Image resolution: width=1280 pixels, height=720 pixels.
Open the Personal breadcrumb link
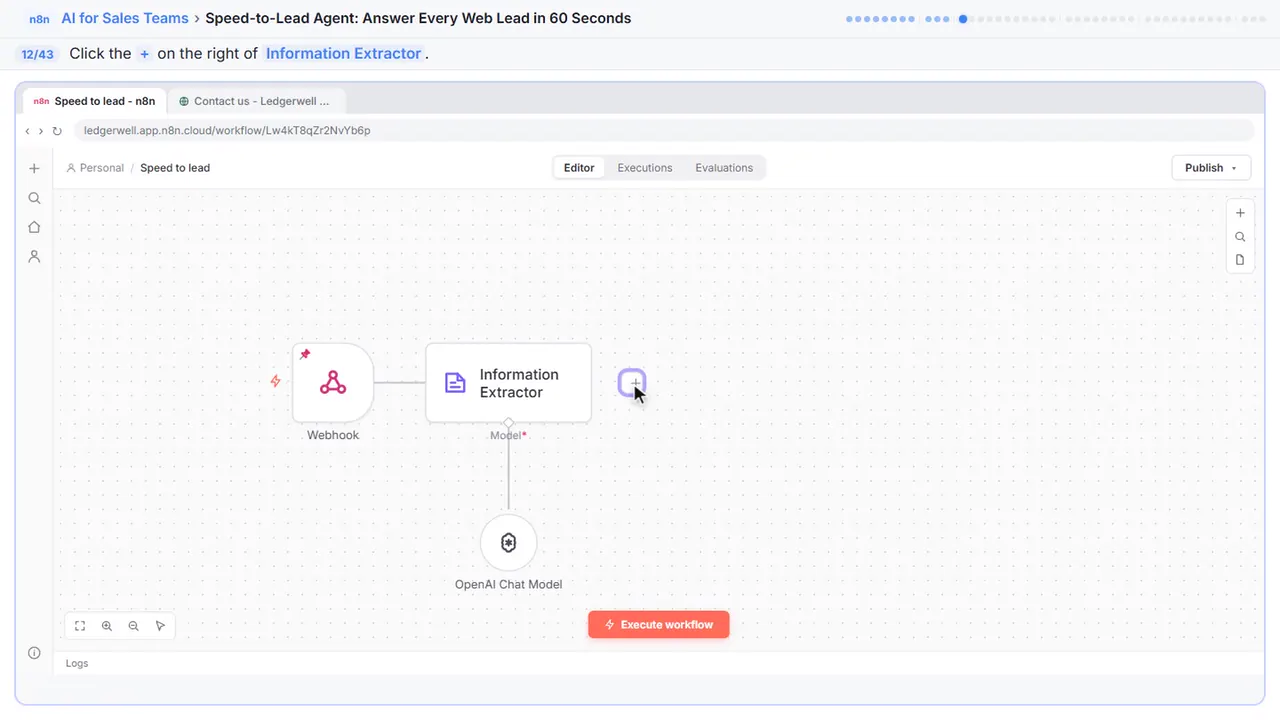click(x=95, y=168)
